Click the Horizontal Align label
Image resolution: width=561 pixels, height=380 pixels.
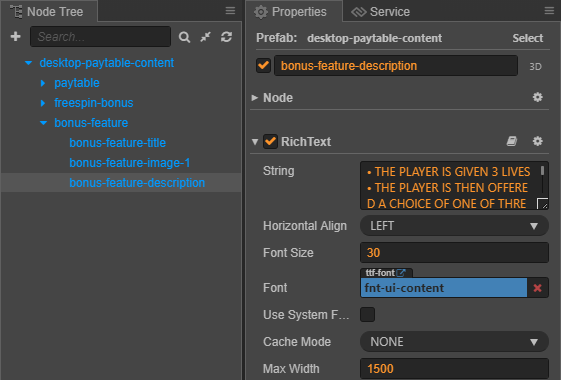coord(305,226)
